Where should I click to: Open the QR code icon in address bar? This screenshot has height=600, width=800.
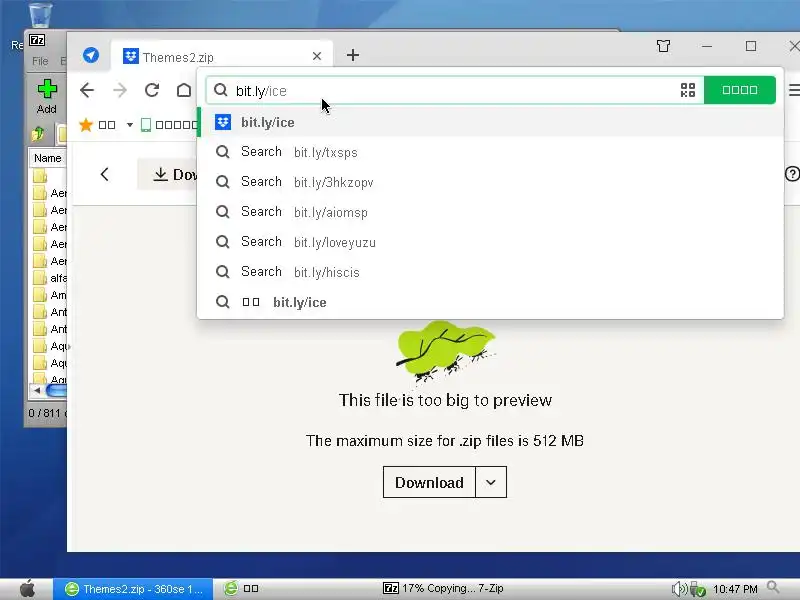coord(688,90)
